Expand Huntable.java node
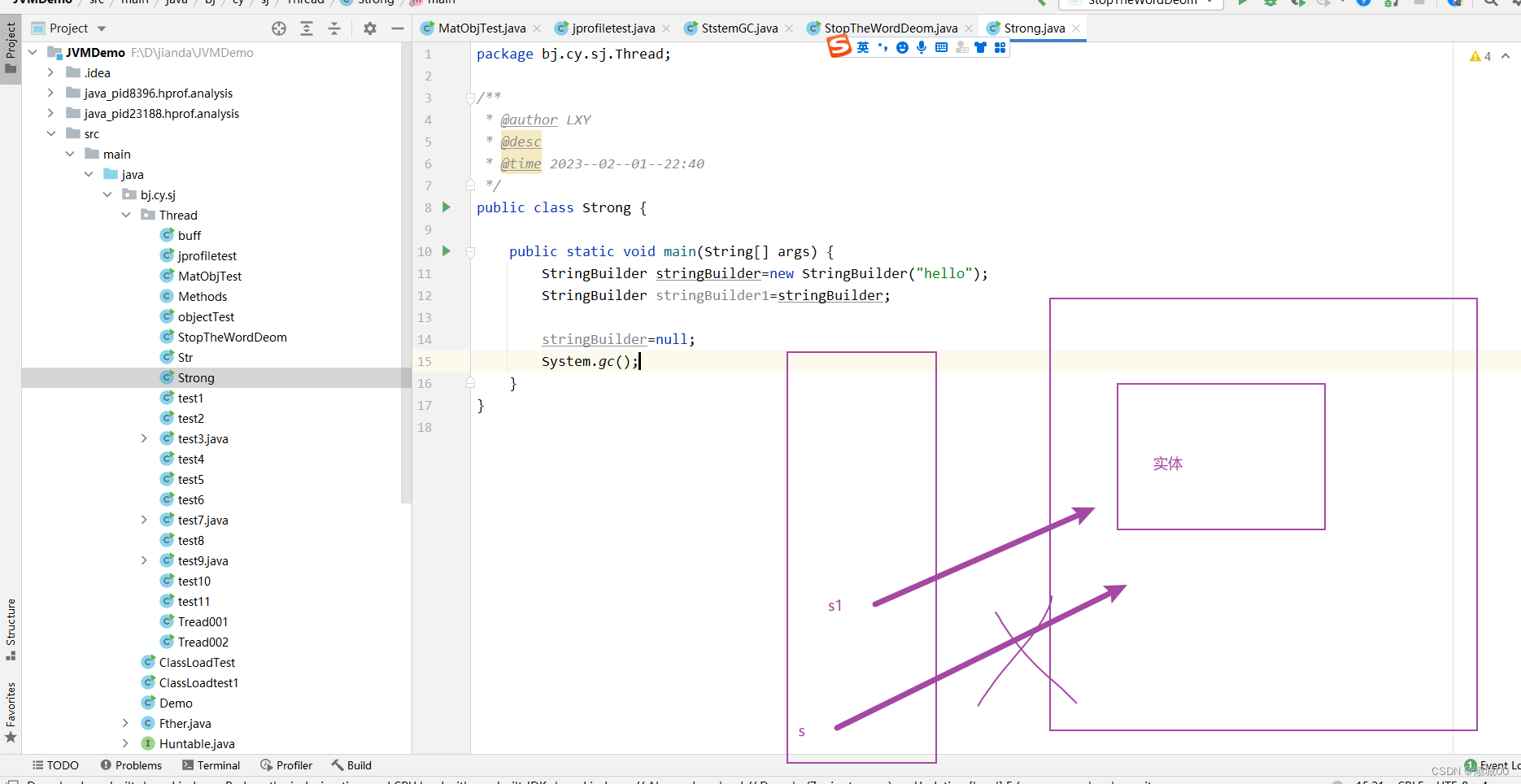 (125, 744)
